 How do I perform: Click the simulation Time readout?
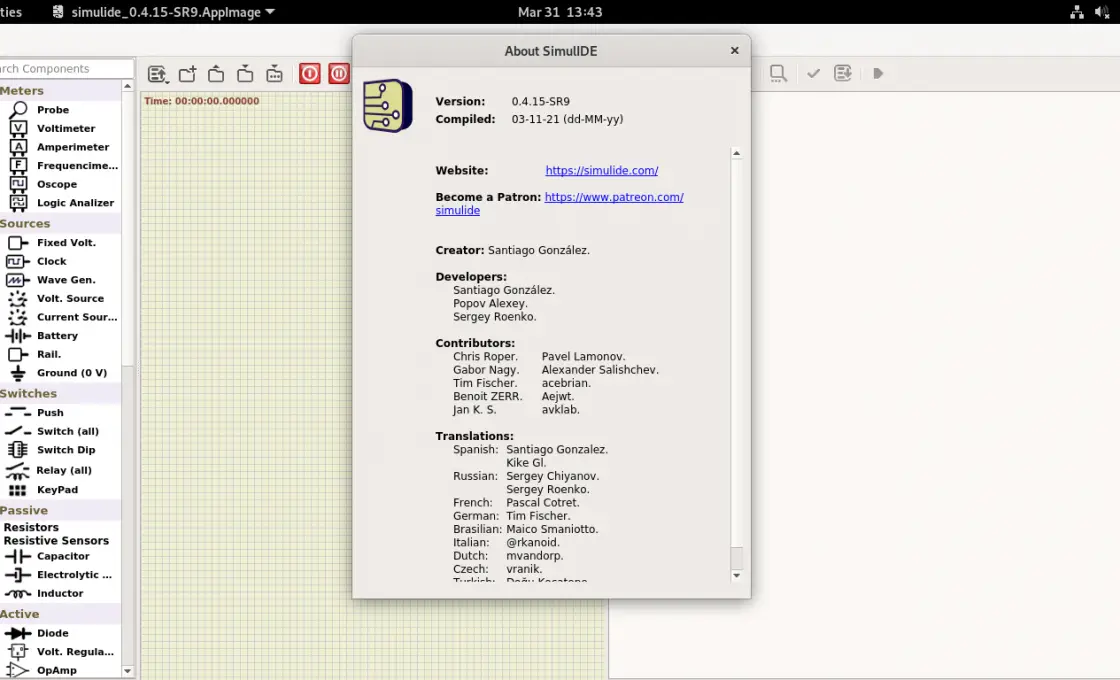pyautogui.click(x=201, y=101)
